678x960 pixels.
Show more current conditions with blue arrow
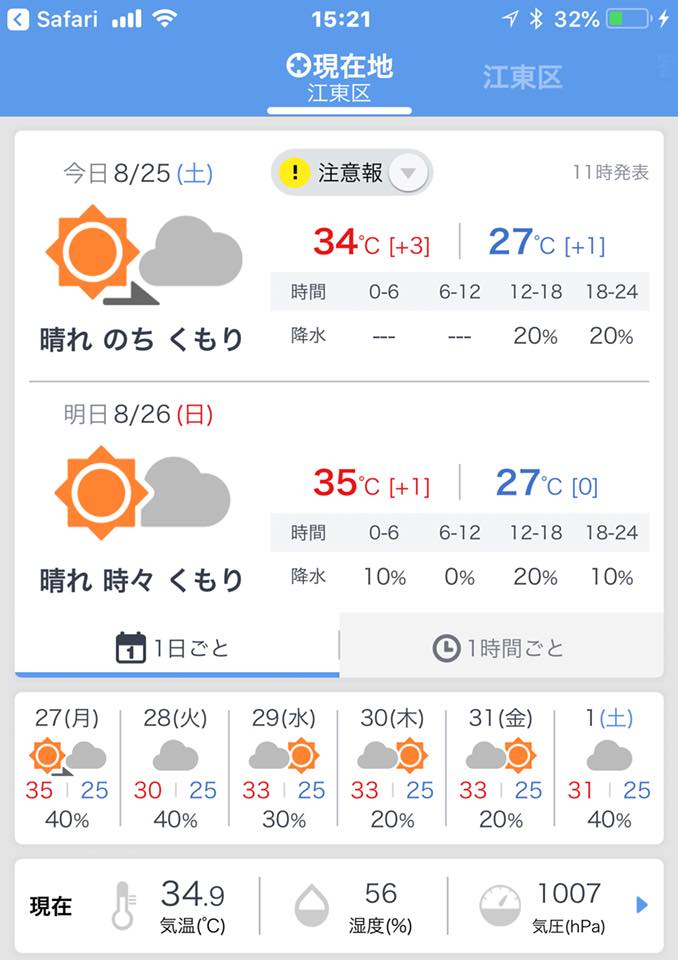click(642, 905)
